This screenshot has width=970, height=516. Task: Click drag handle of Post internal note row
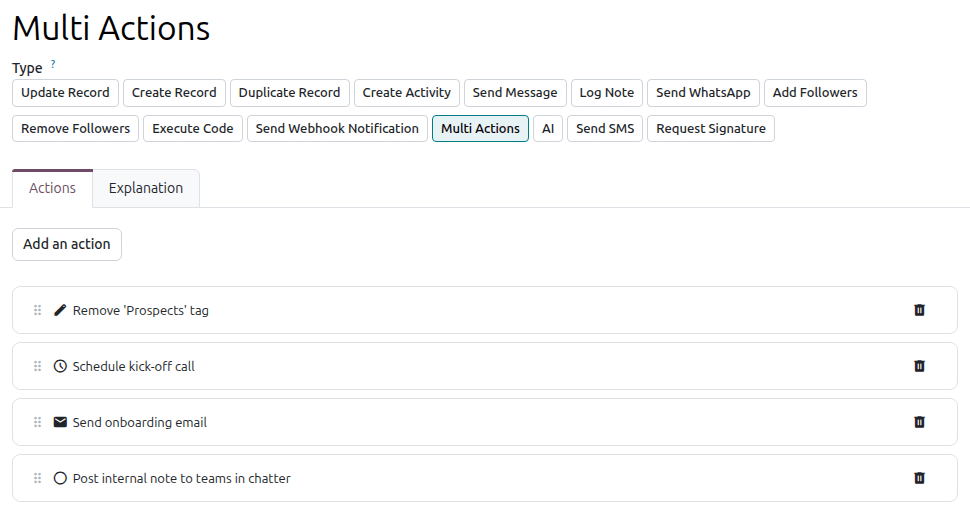37,478
